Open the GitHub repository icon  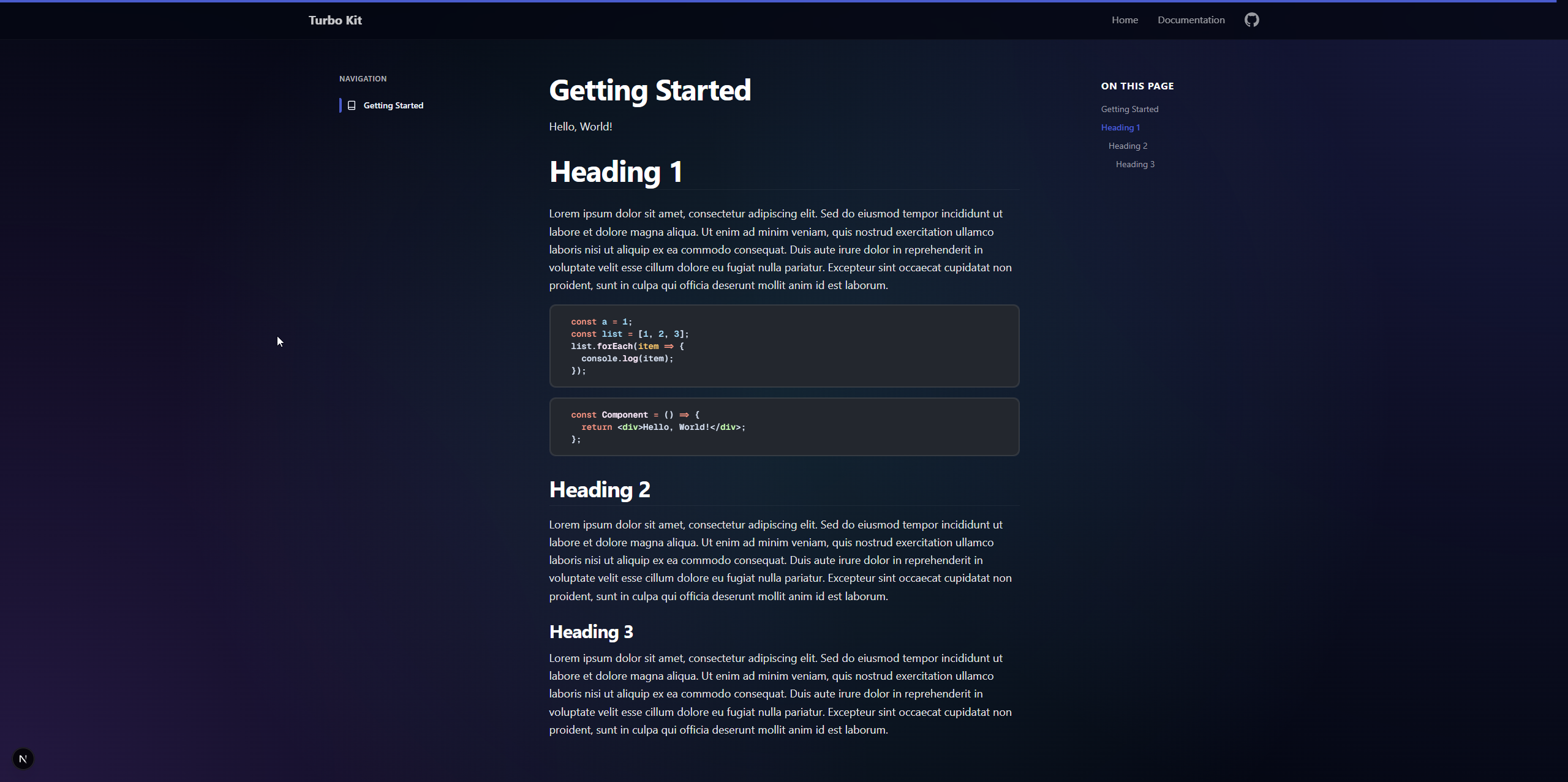pos(1251,20)
